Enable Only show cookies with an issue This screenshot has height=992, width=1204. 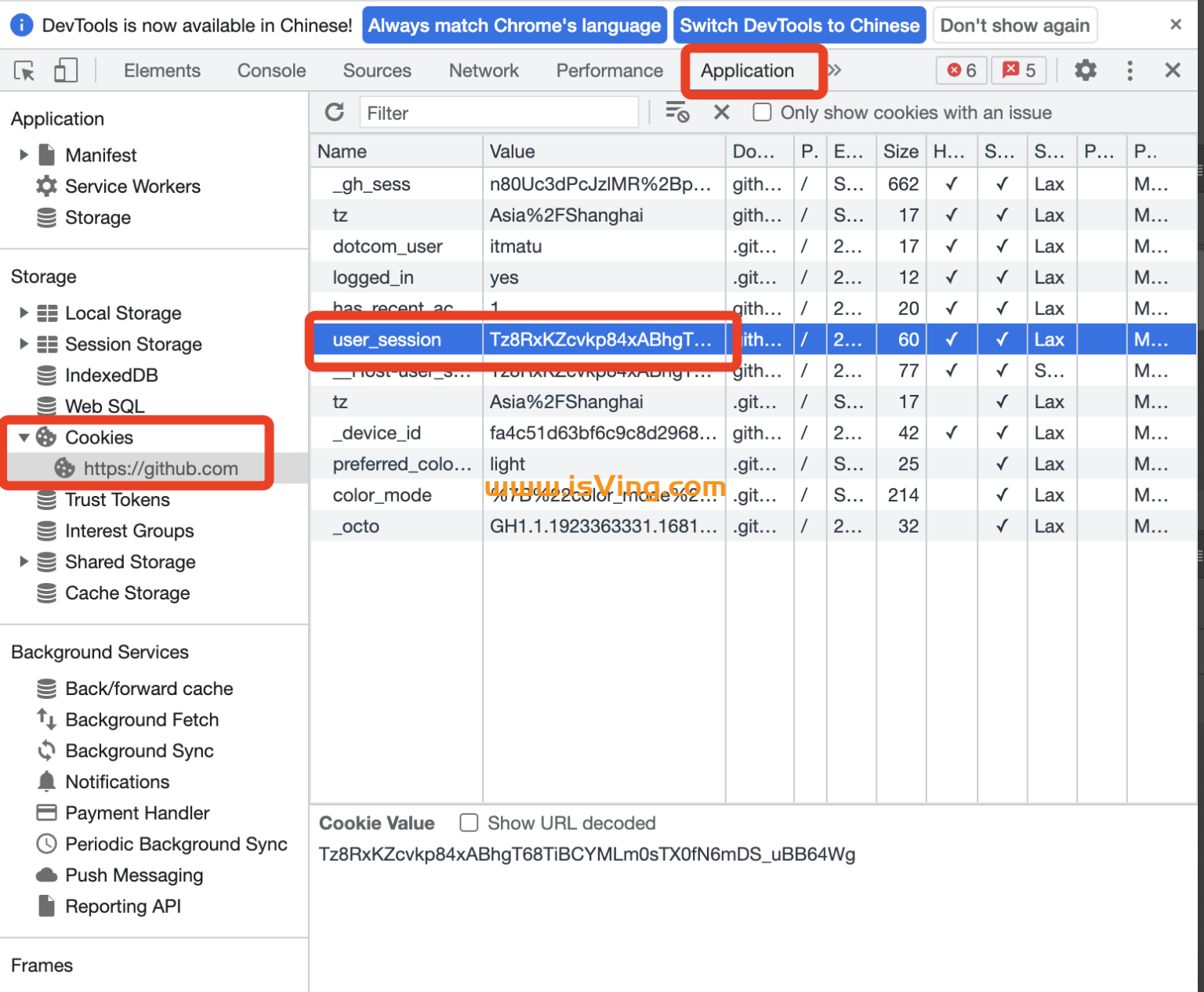pos(762,113)
